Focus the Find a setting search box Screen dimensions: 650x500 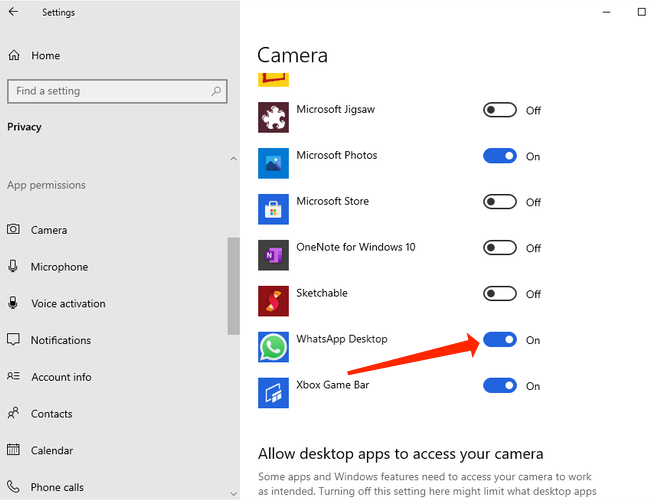[117, 91]
